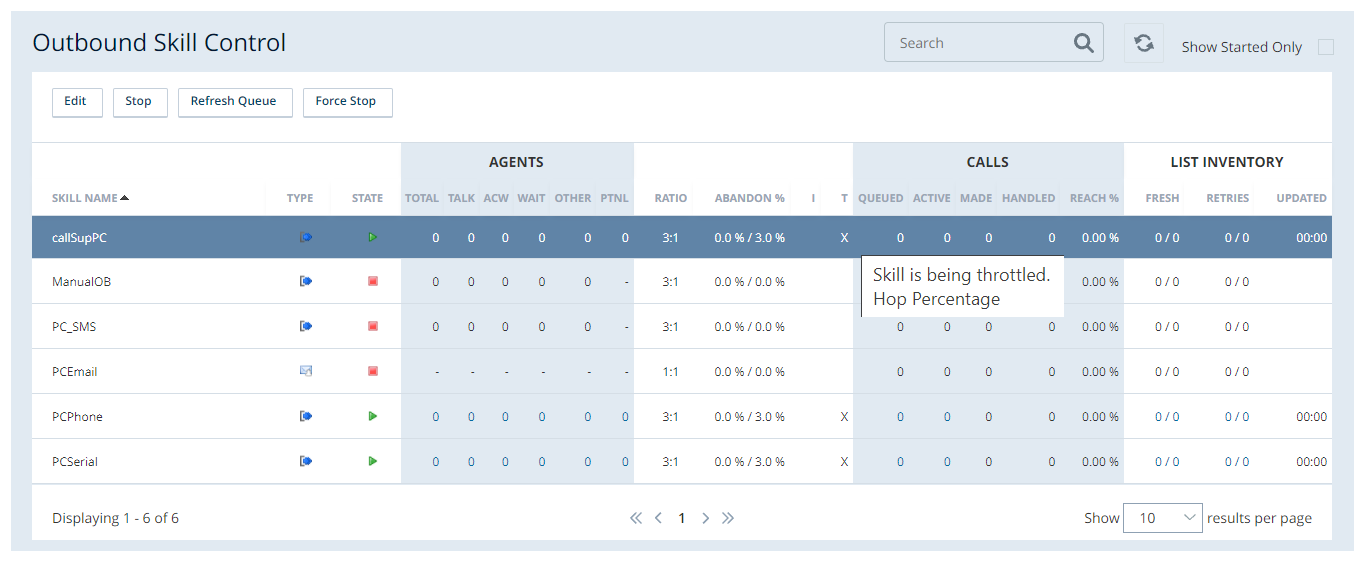
Task: Click the ABANDON % column header
Action: click(750, 198)
